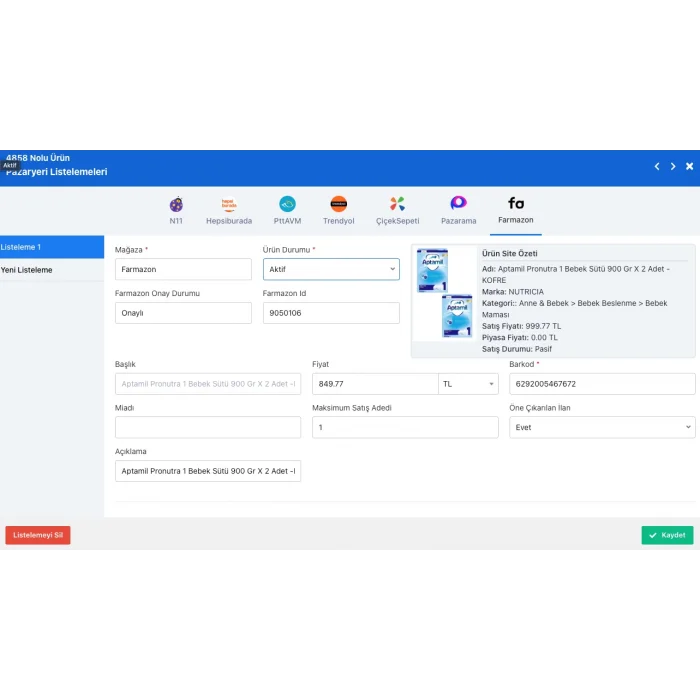The width and height of the screenshot is (700, 700).
Task: Open the ÇiçekSepeti marketplace icon
Action: click(x=397, y=204)
